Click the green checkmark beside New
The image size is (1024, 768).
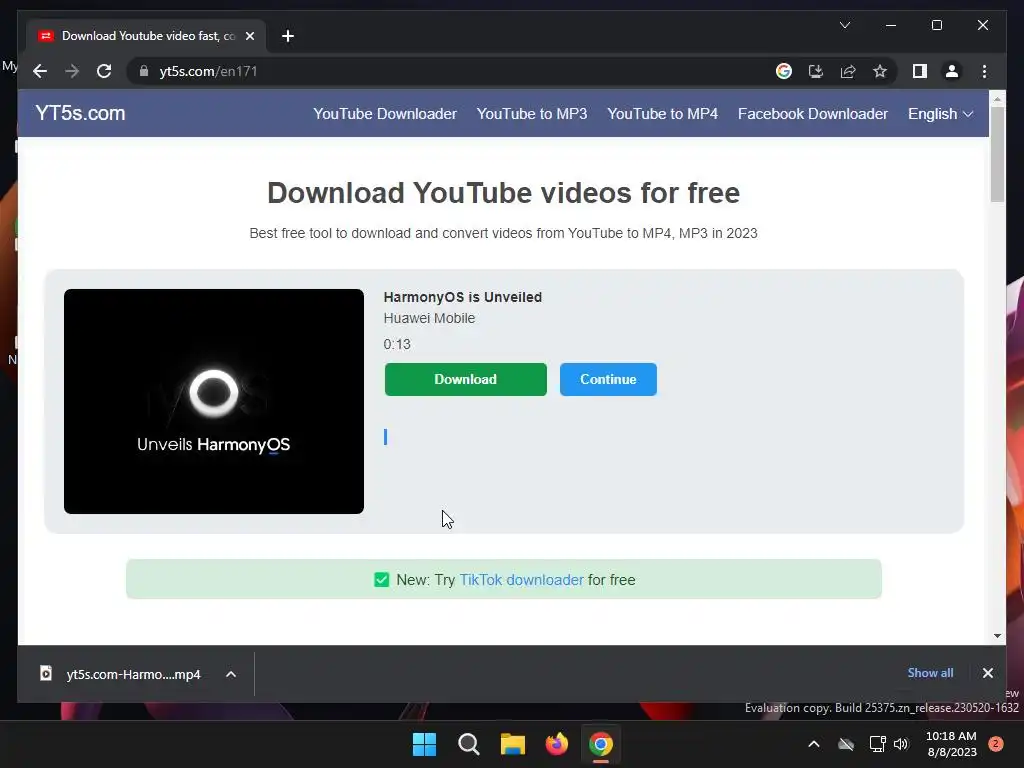(x=381, y=579)
